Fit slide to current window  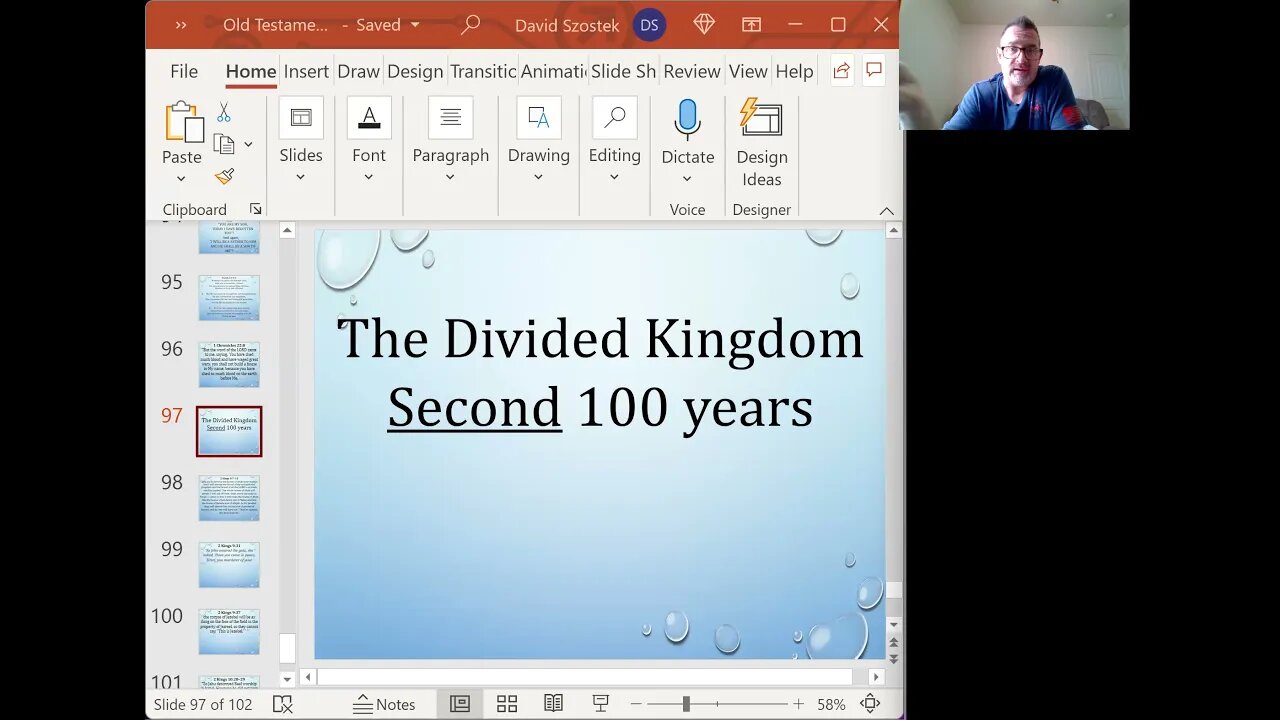[x=870, y=704]
